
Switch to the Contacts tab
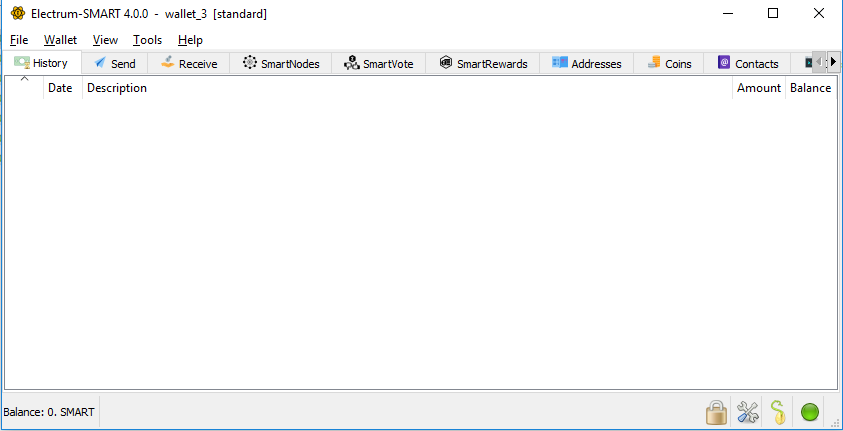pos(747,63)
